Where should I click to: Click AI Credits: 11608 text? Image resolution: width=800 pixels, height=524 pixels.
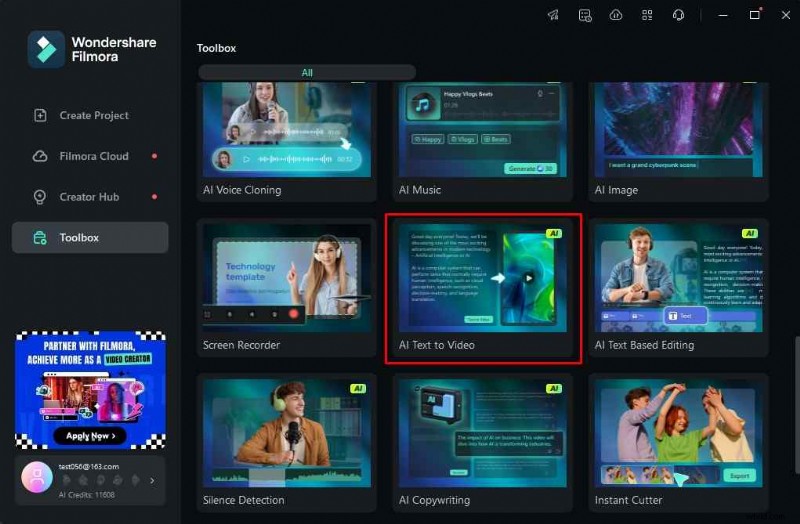point(87,494)
